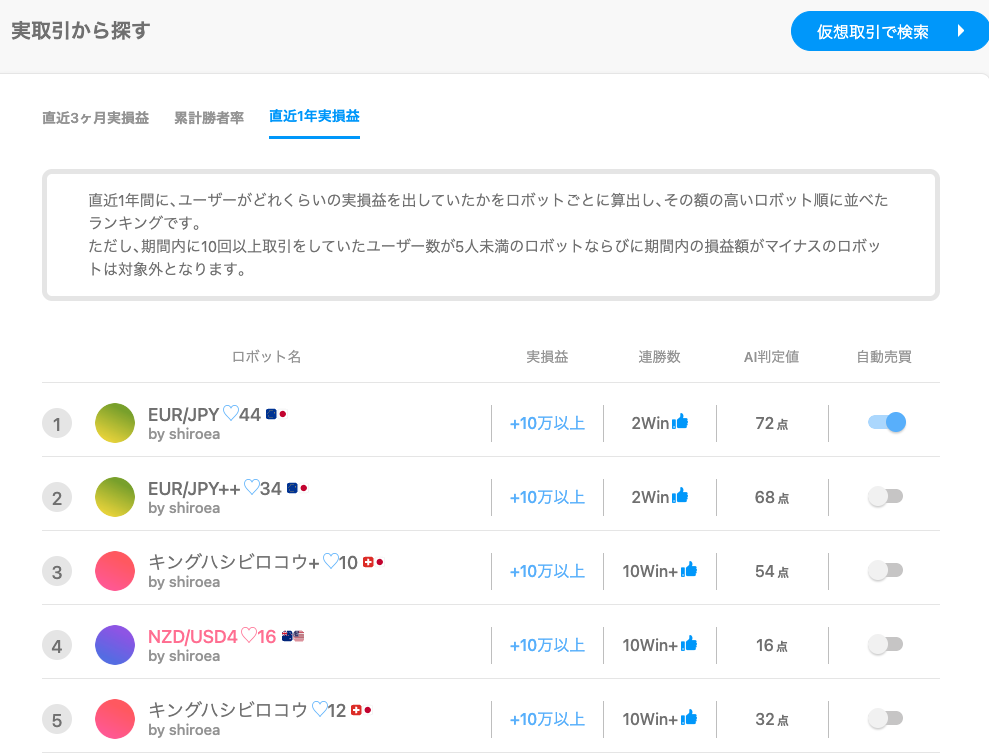Click the rank 4 number badge

pyautogui.click(x=57, y=645)
